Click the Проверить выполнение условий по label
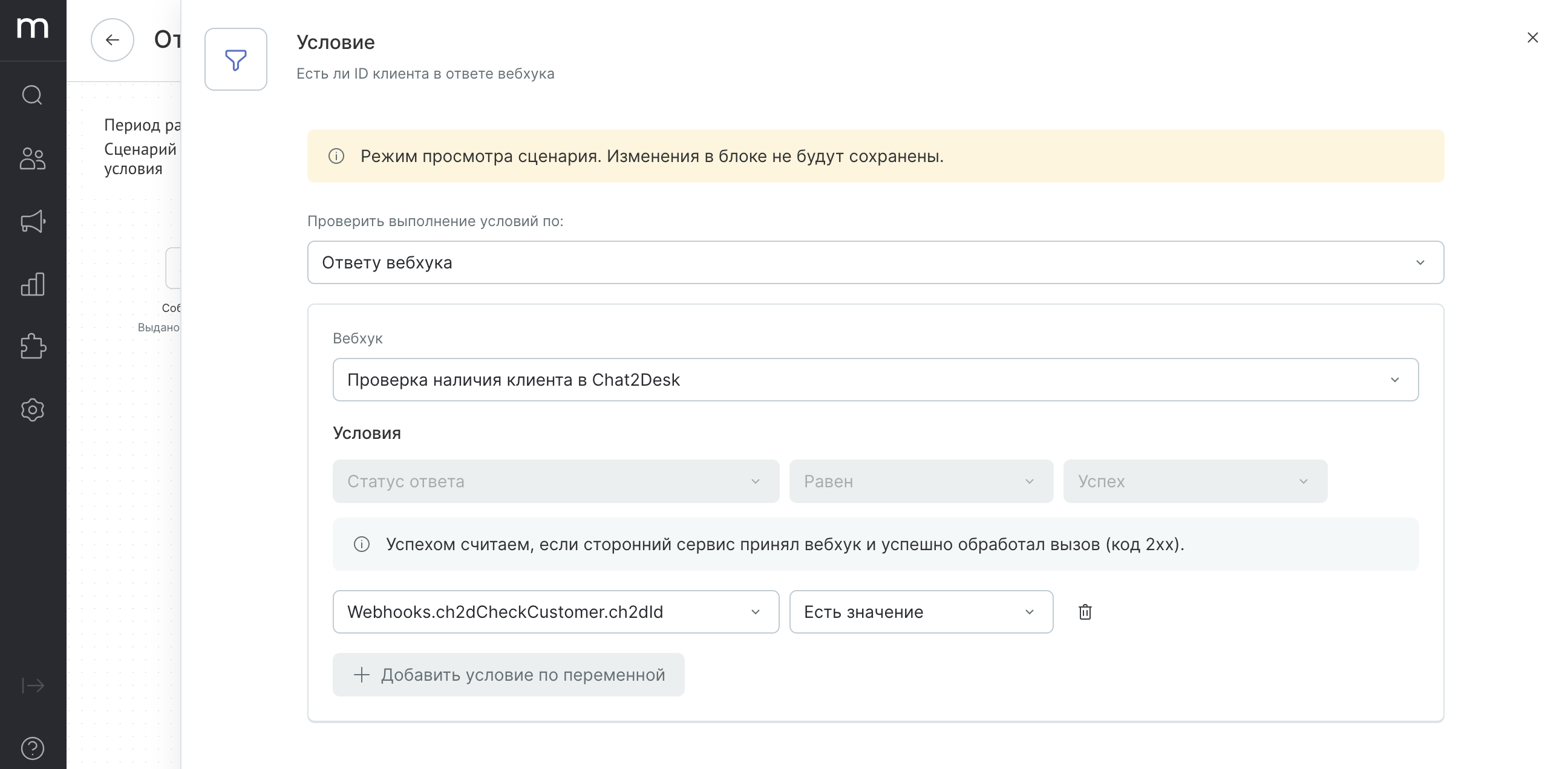Viewport: 1568px width, 769px height. [x=435, y=221]
